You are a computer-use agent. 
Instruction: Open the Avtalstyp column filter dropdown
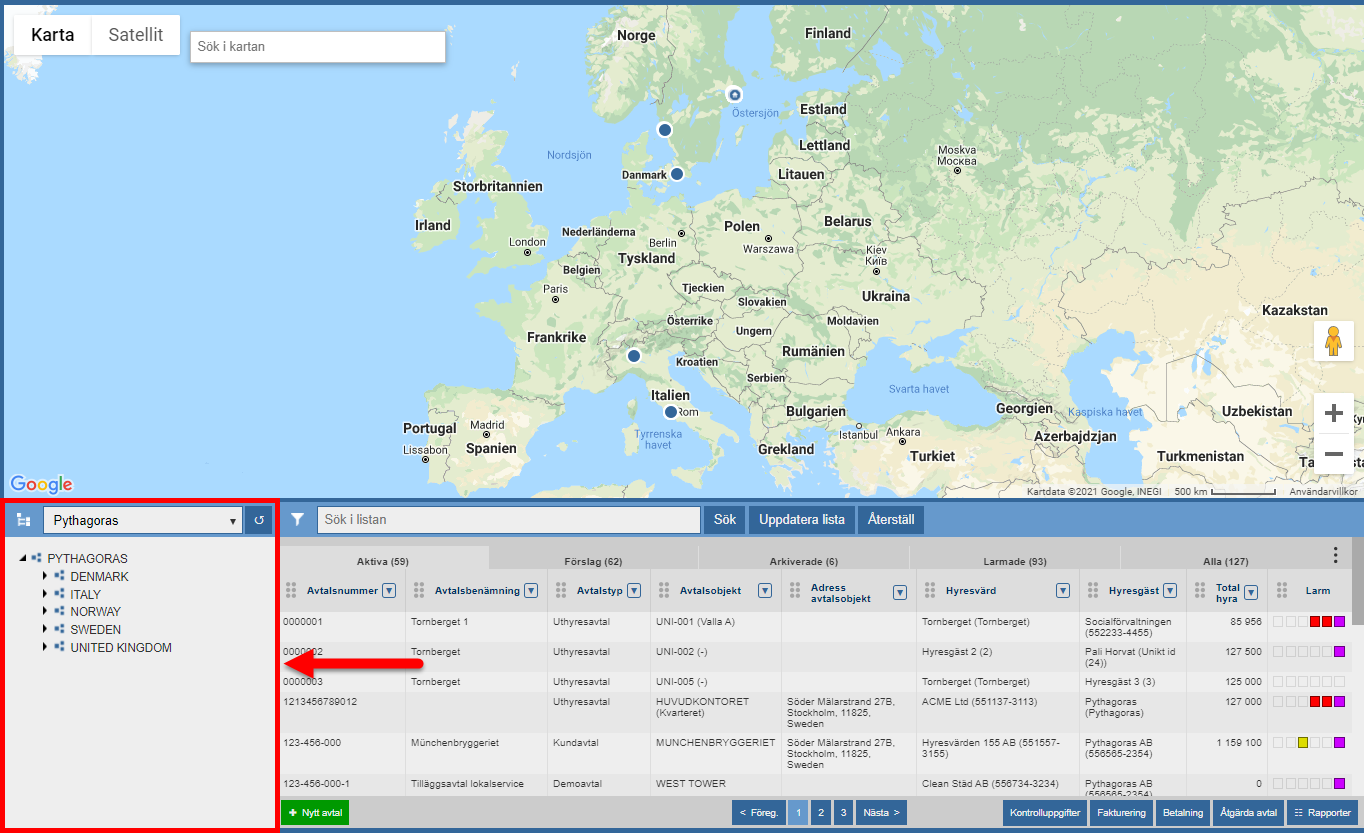click(637, 591)
